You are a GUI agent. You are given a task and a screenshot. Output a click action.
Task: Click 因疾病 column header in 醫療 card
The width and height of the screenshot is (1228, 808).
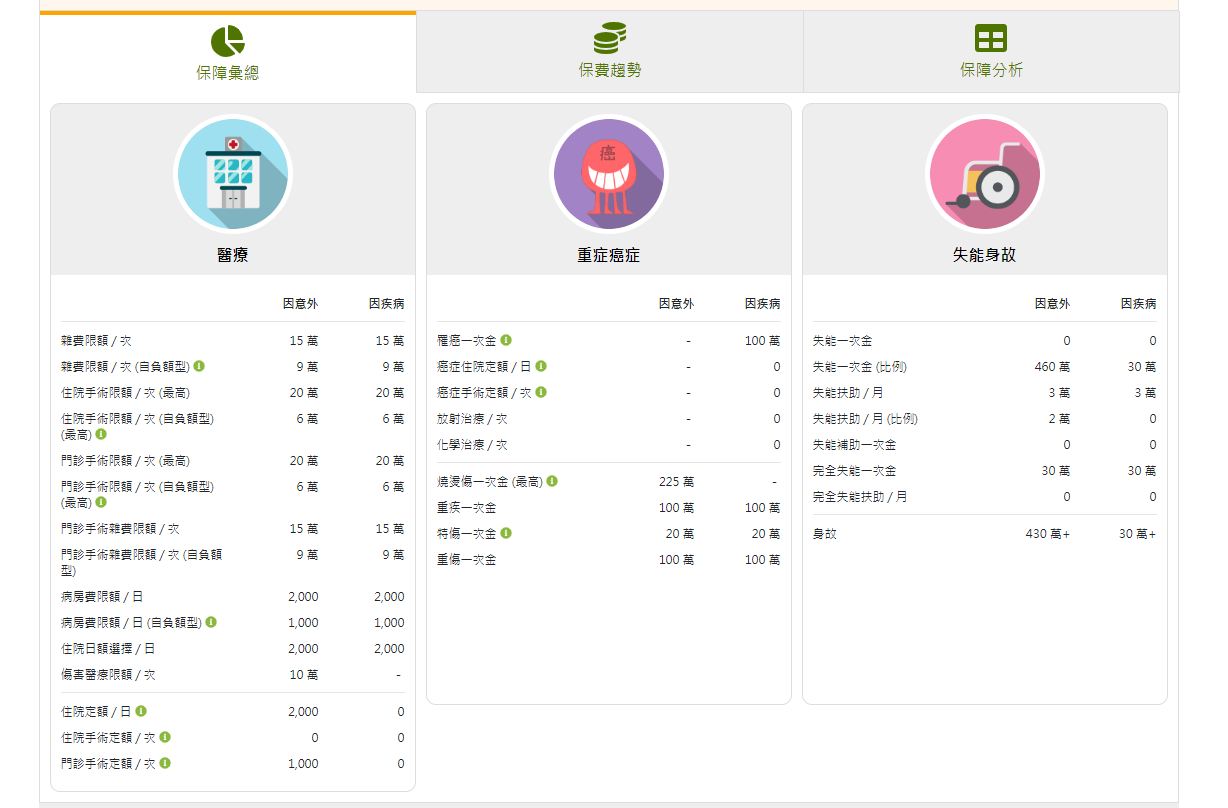pos(386,303)
